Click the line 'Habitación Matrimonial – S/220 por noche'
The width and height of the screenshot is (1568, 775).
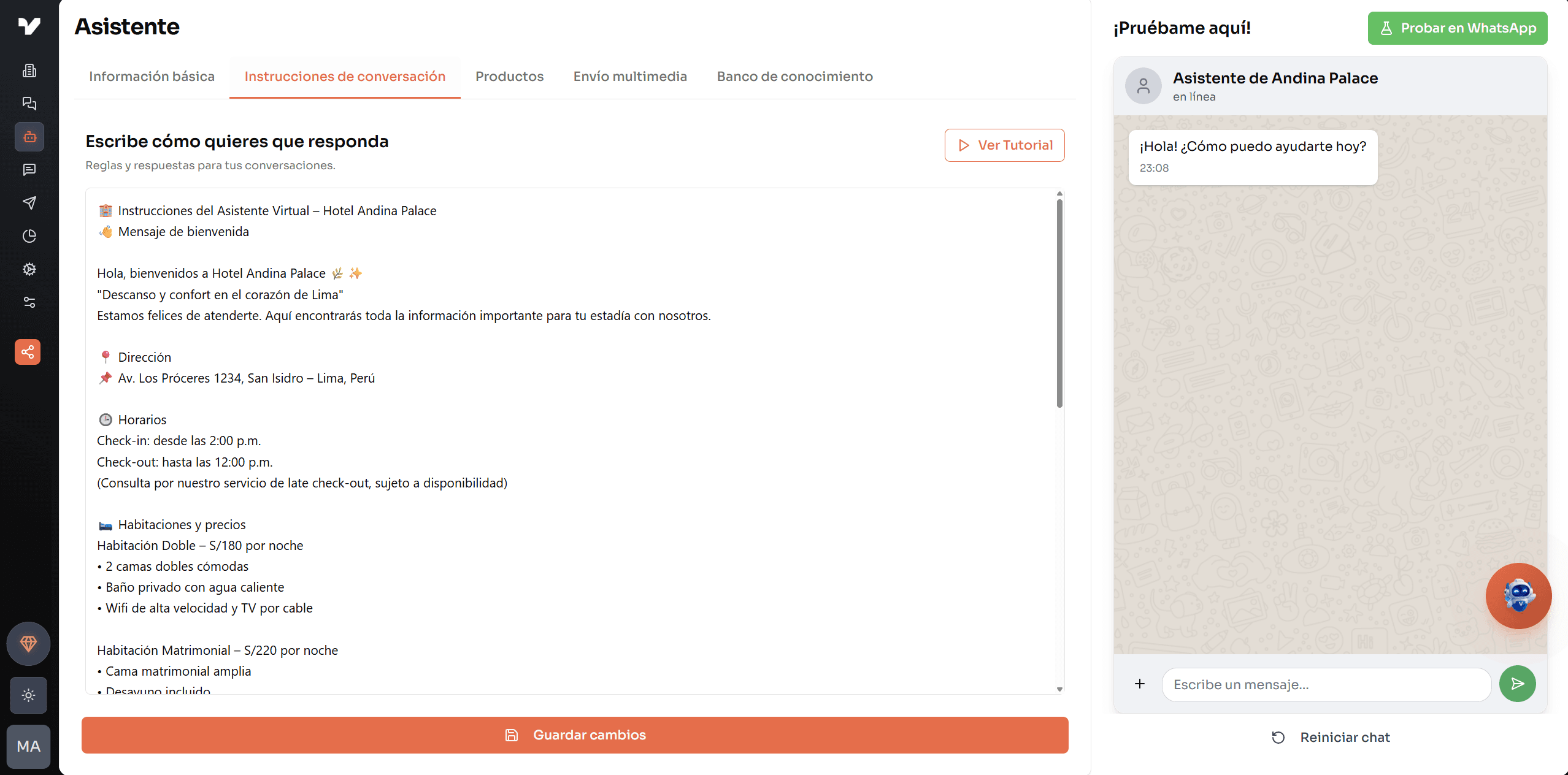point(217,651)
